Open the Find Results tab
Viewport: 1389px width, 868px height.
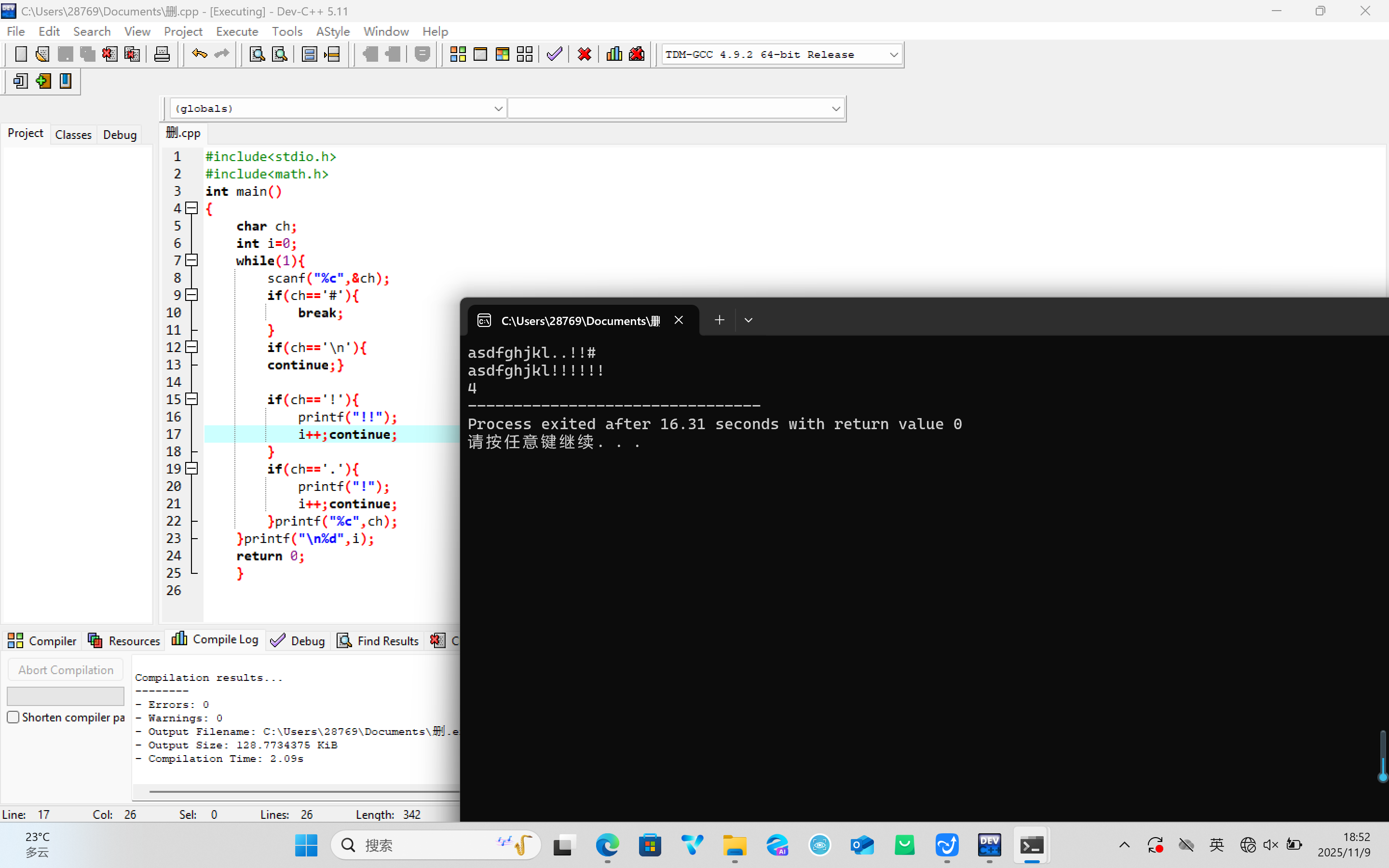tap(379, 641)
